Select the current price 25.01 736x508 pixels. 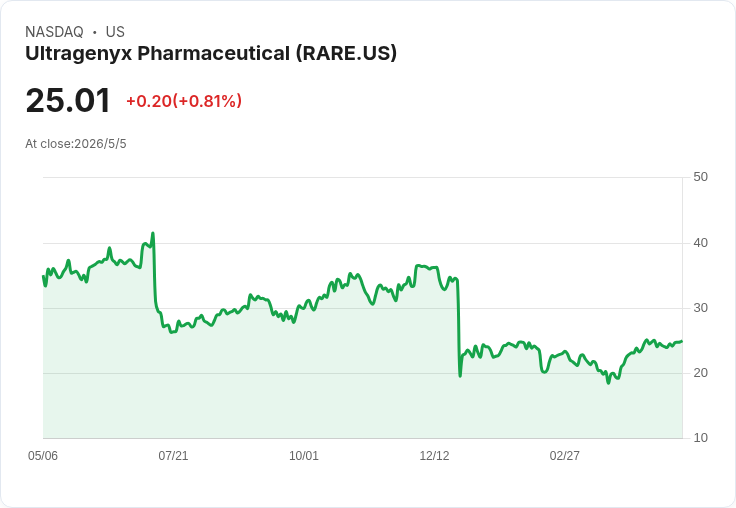68,100
